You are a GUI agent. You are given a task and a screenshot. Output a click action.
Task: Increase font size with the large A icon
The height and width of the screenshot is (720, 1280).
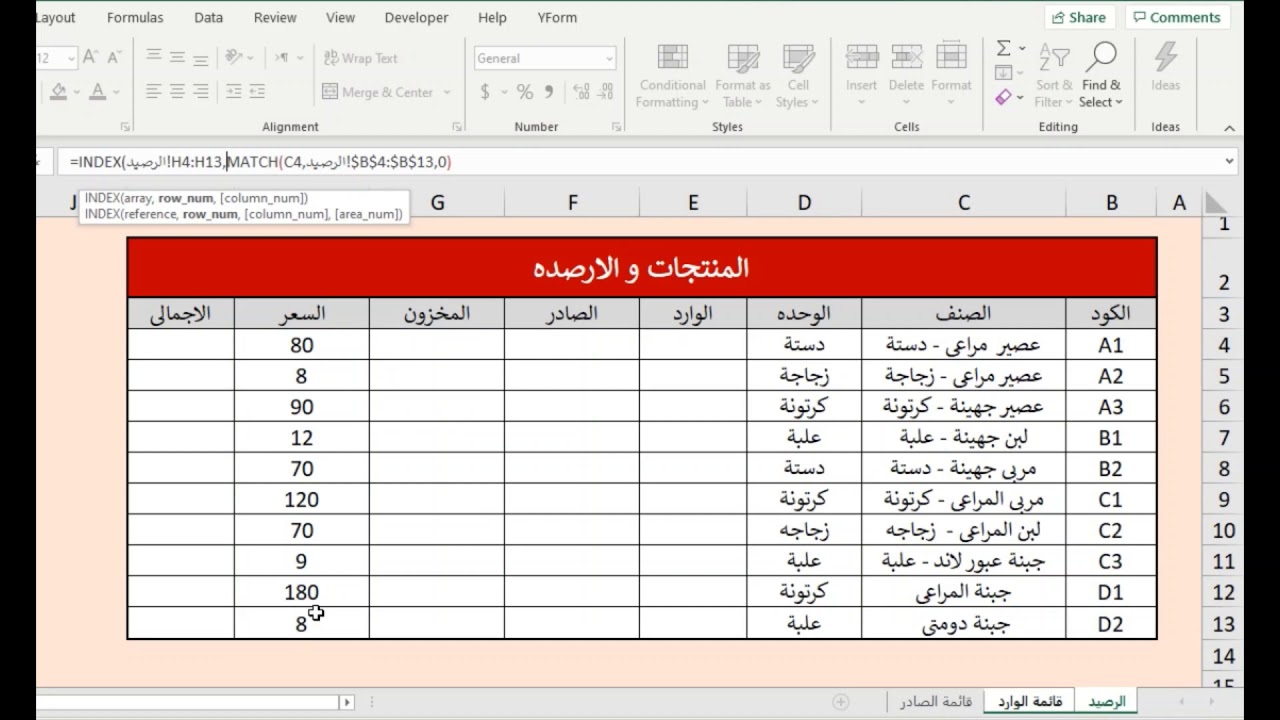(91, 58)
